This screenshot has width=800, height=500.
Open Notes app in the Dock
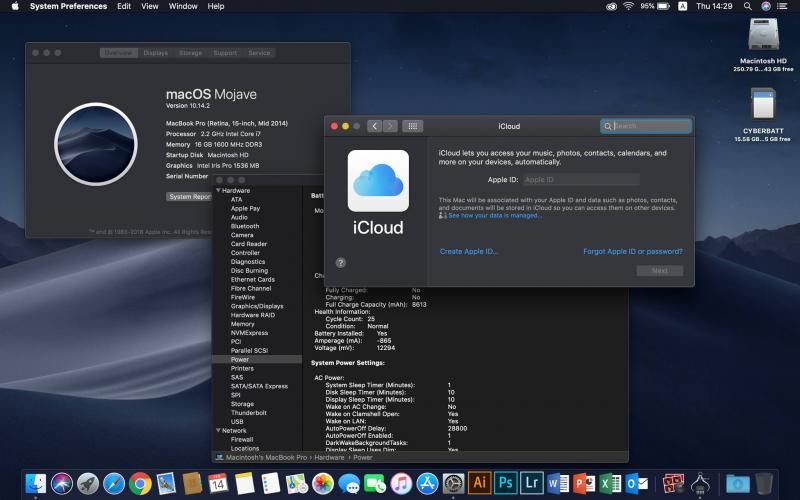244,484
